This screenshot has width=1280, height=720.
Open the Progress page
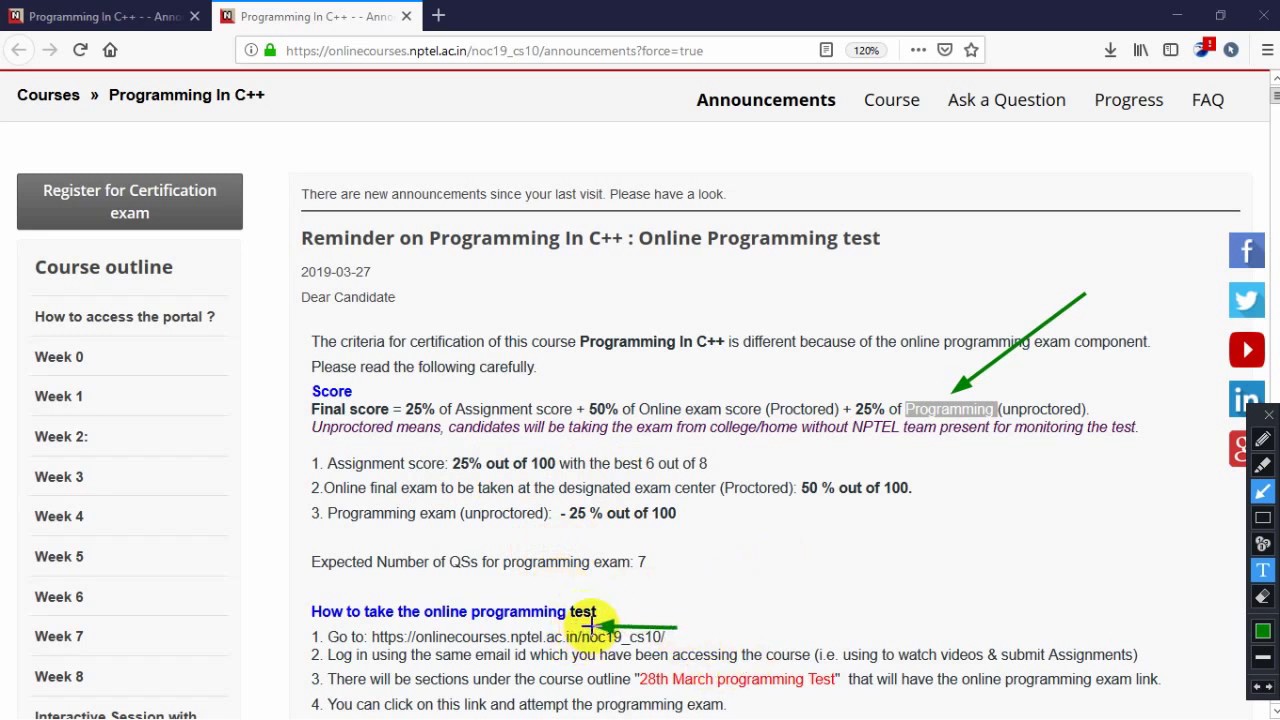click(x=1129, y=100)
